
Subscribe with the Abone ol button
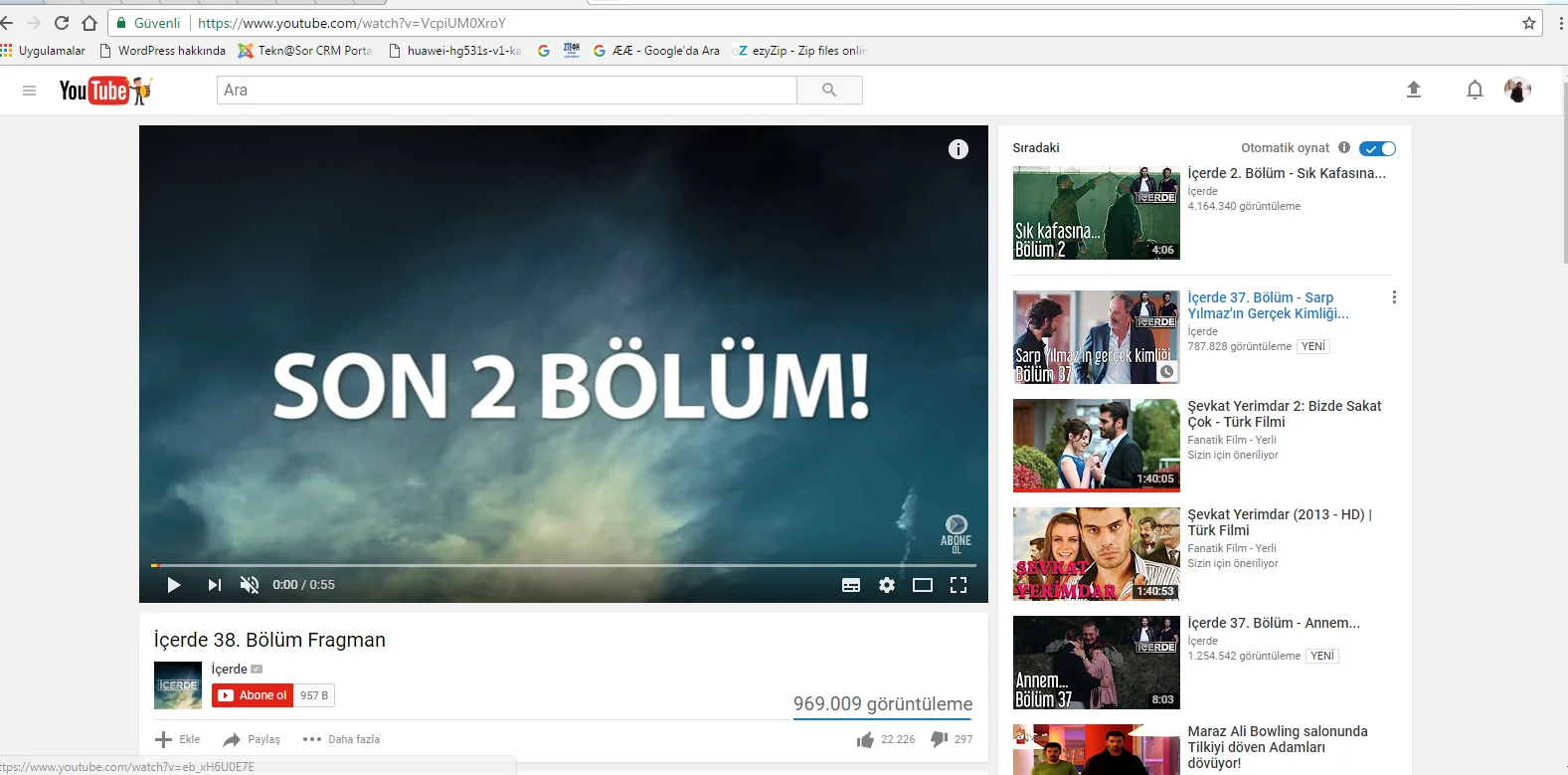[x=253, y=695]
